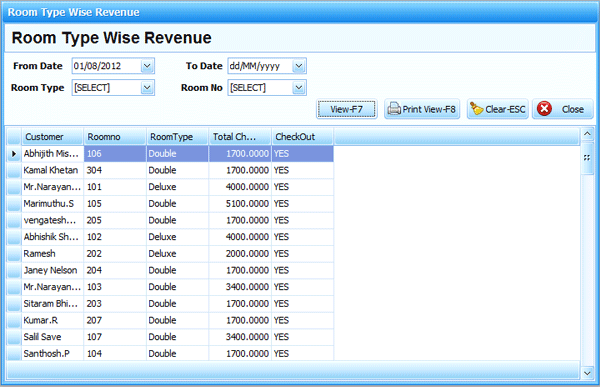
Task: Click Deluxe room type for room 101
Action: click(178, 187)
